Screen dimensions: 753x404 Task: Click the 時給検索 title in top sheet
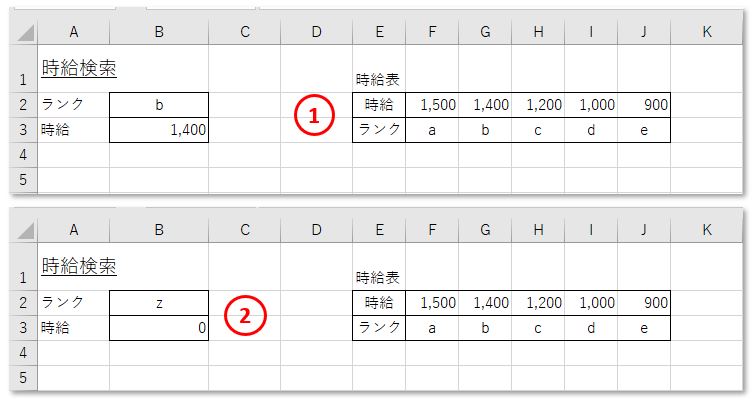pyautogui.click(x=79, y=68)
